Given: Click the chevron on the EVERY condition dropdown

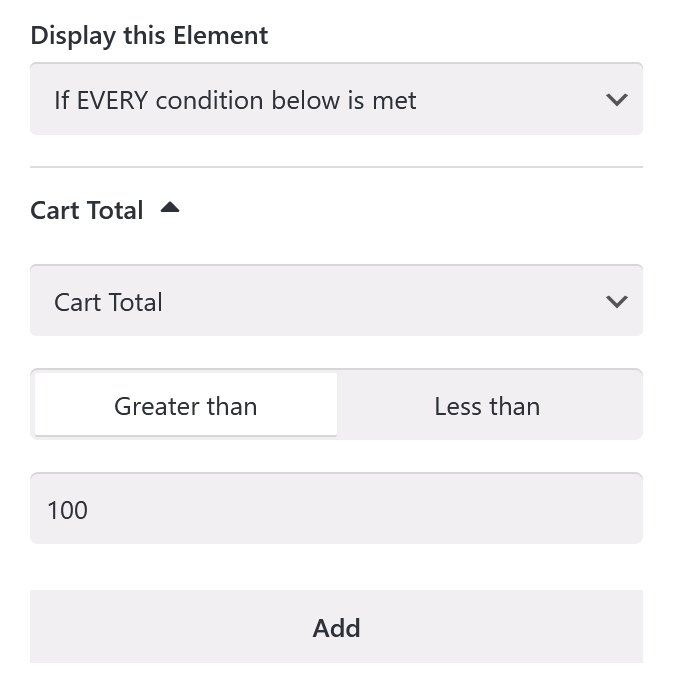Looking at the screenshot, I should (616, 100).
